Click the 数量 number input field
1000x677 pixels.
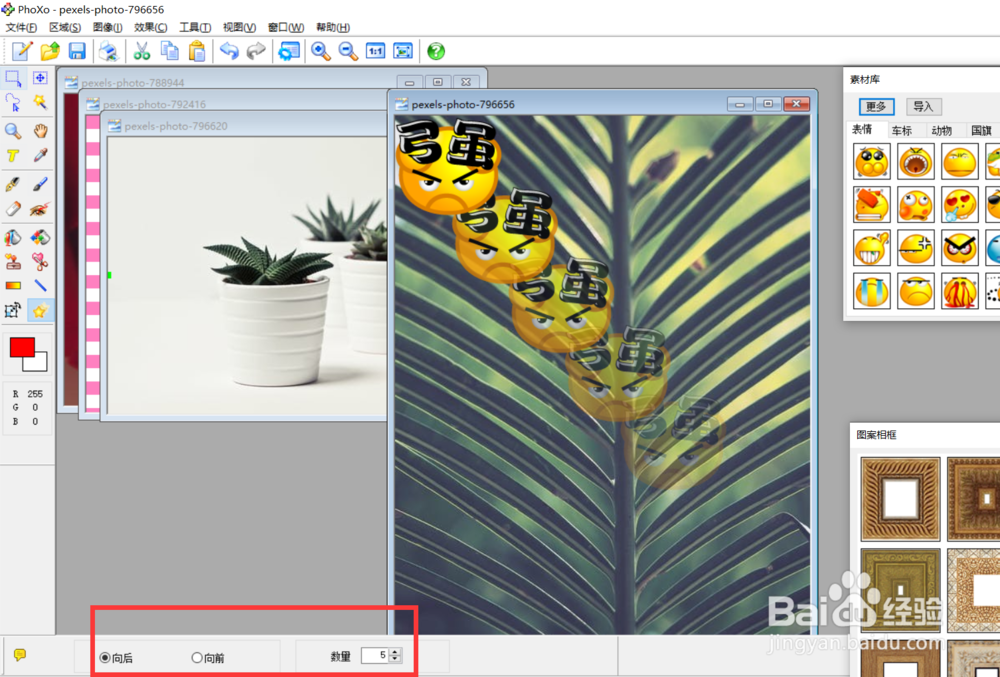376,655
